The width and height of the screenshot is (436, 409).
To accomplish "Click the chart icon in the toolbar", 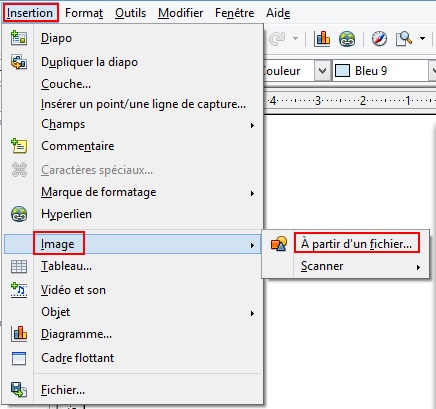I will pyautogui.click(x=322, y=39).
